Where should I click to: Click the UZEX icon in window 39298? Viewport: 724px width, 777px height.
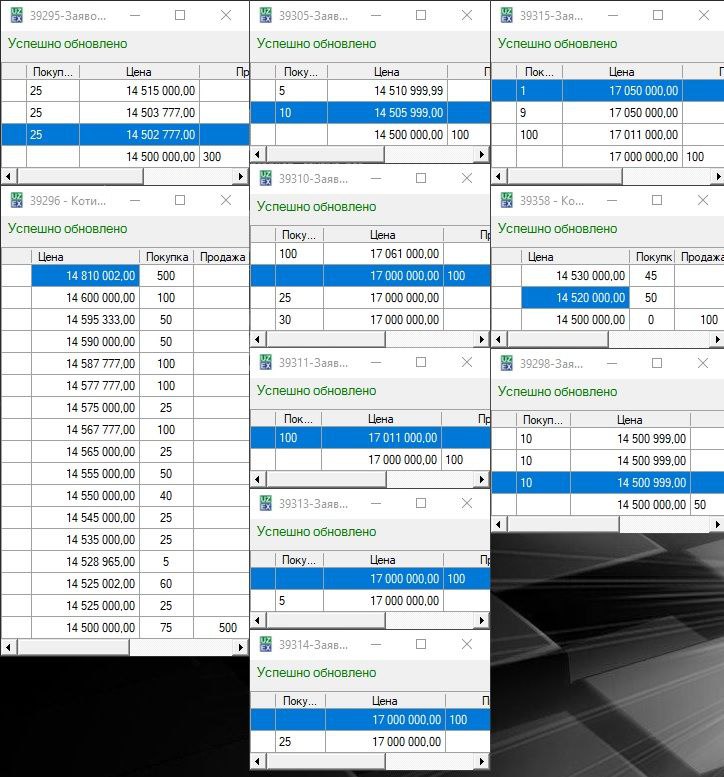pos(507,363)
